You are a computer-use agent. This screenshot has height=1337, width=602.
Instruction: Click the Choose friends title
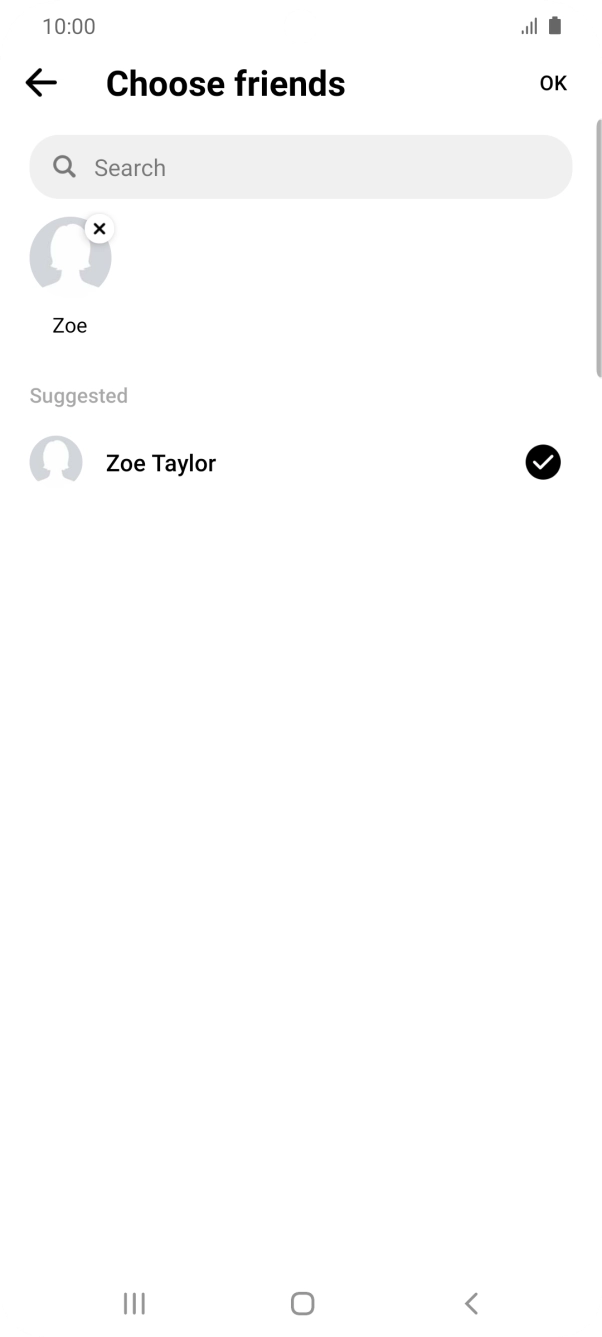[x=225, y=84]
